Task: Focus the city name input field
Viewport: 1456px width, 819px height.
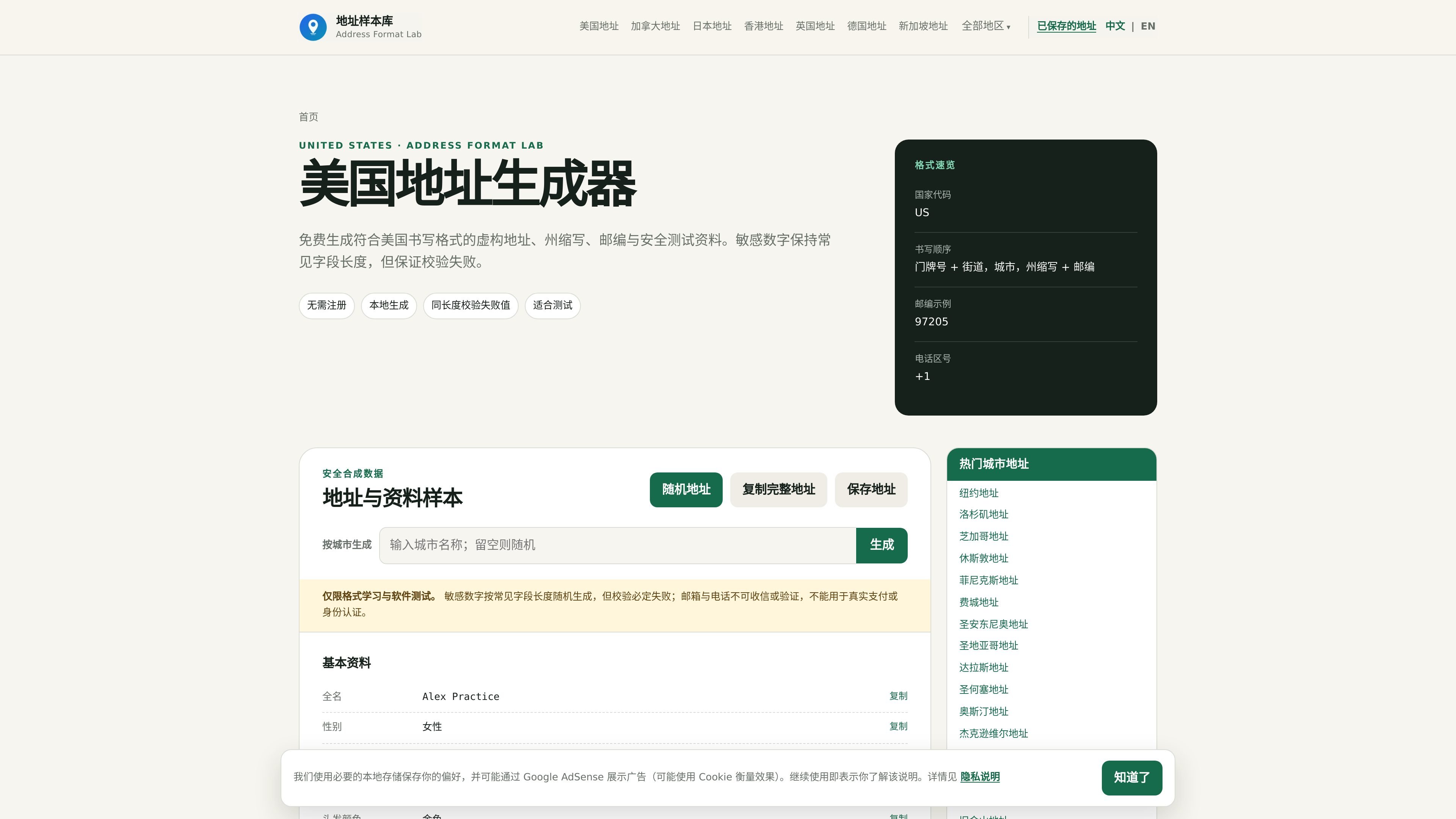Action: [x=617, y=546]
